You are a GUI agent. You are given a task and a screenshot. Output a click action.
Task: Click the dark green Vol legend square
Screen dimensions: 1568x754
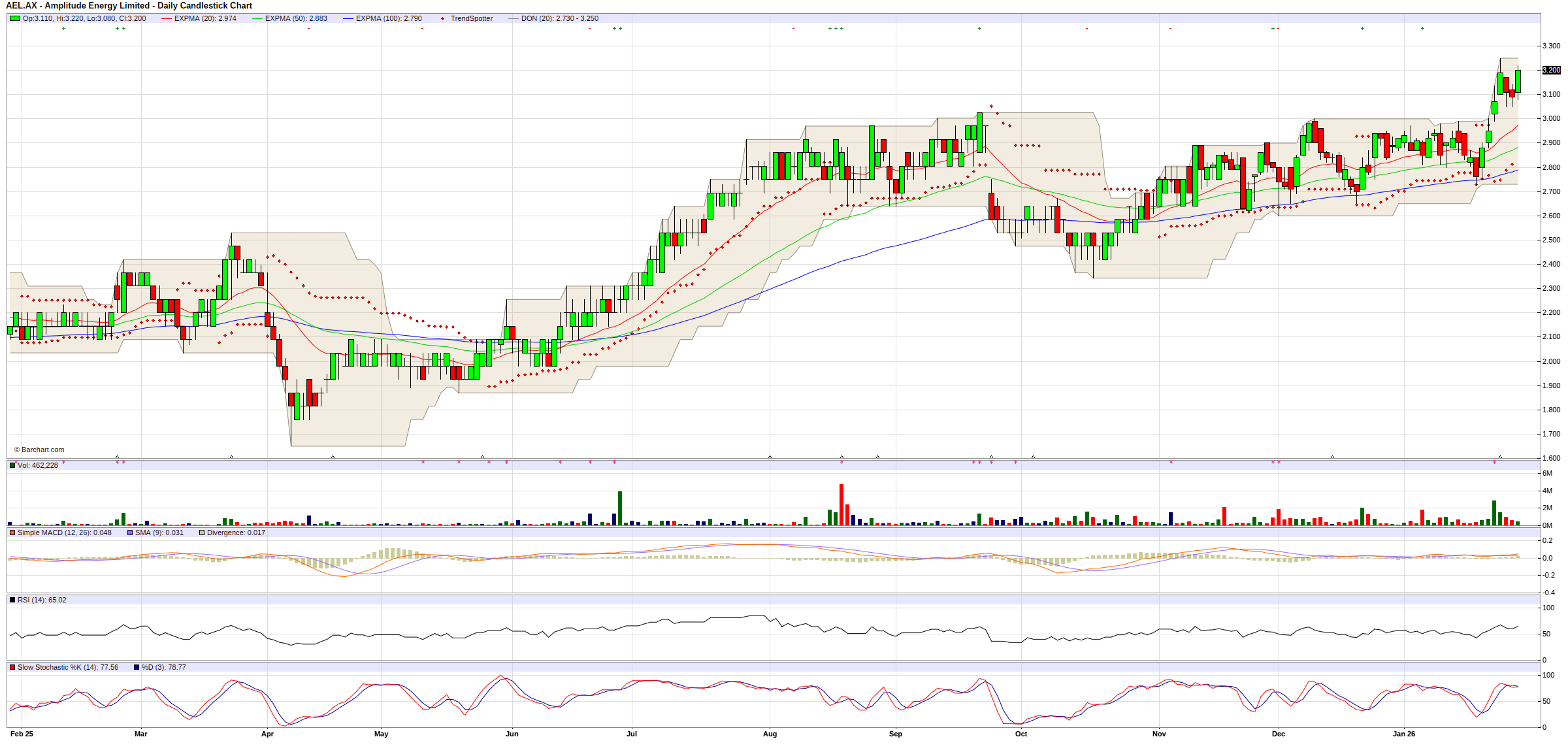12,465
